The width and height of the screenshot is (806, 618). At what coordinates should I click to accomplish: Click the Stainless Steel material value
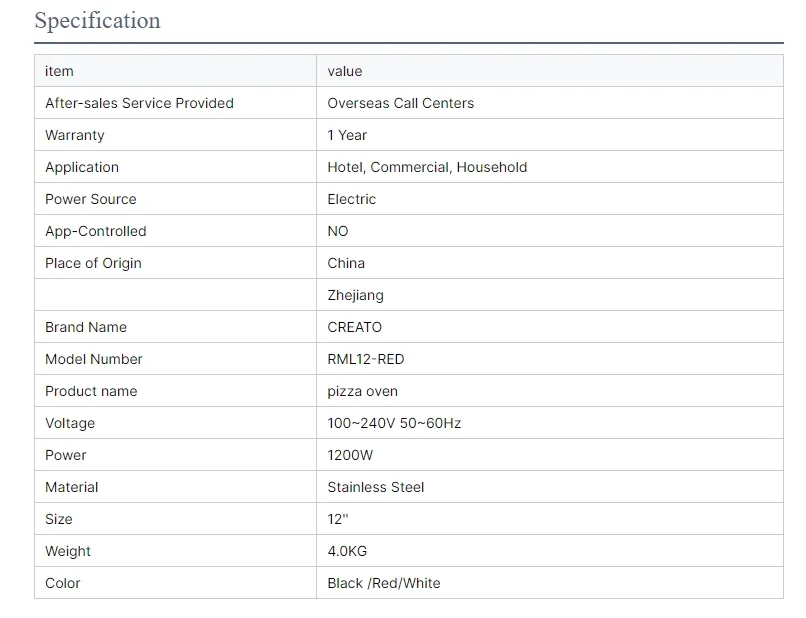(376, 487)
